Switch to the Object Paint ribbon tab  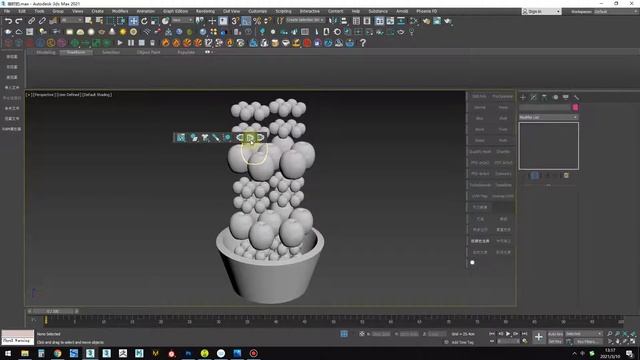click(149, 52)
